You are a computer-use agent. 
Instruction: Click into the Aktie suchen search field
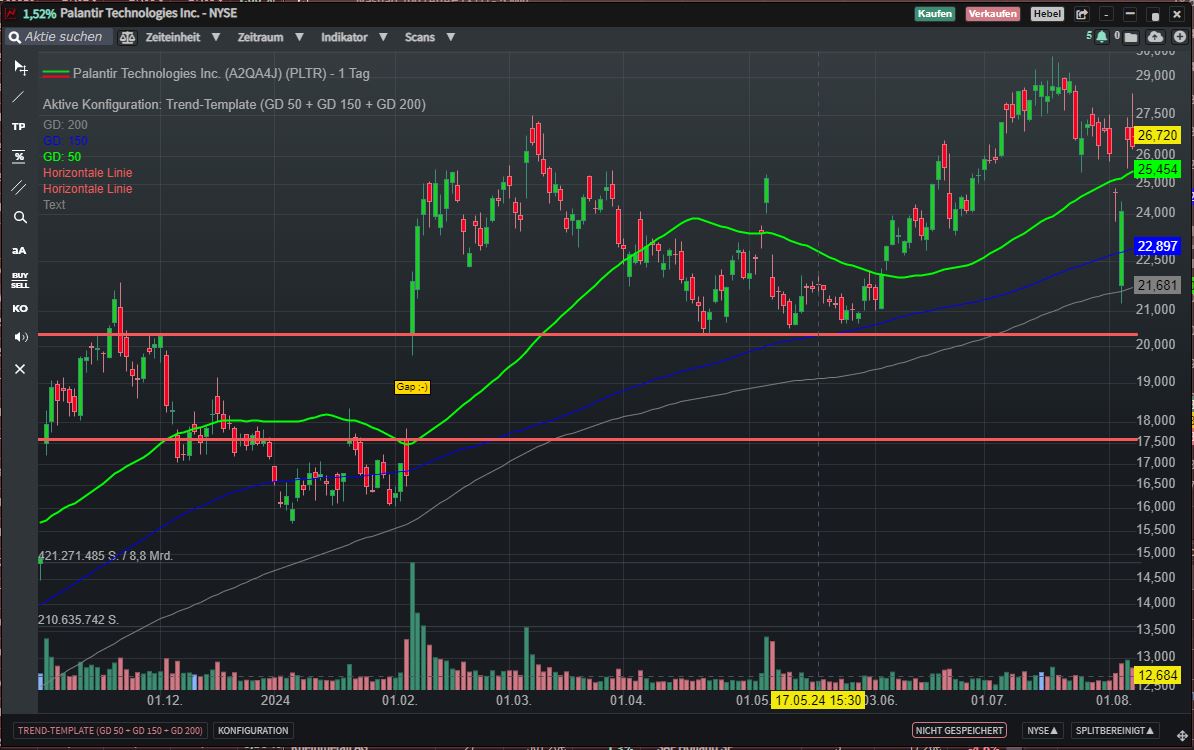(x=63, y=37)
